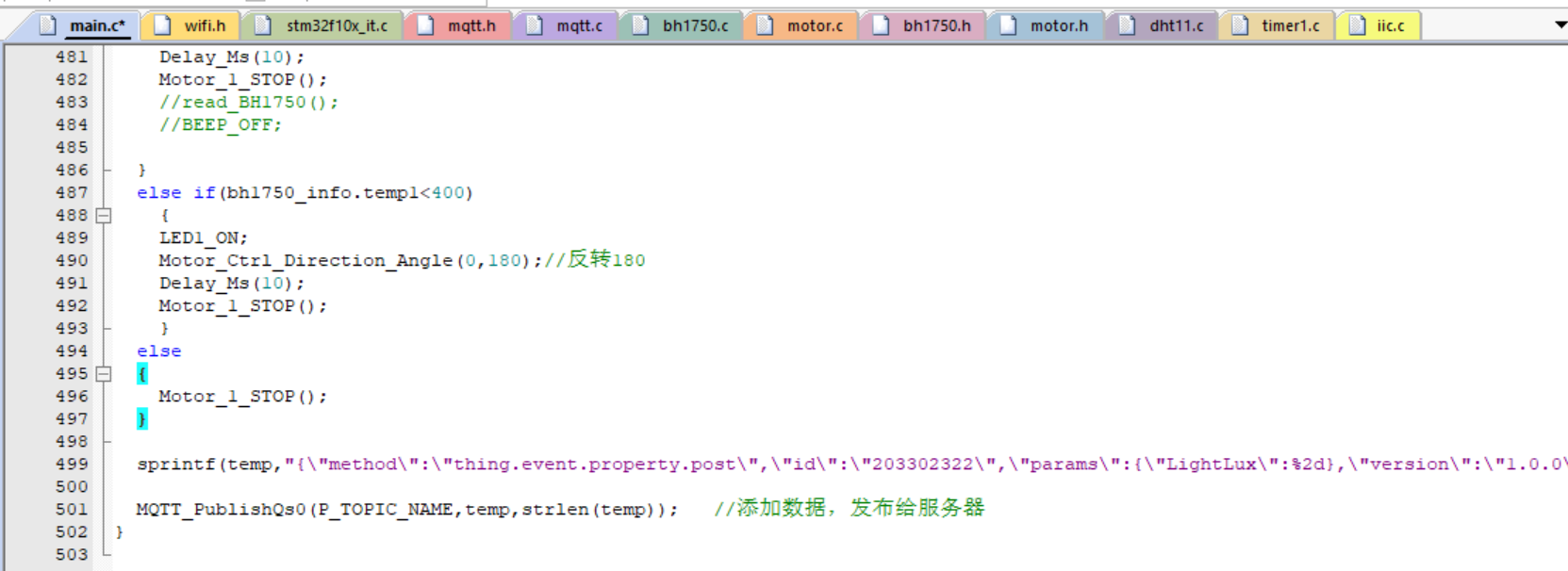This screenshot has height=571, width=1568.
Task: Collapse the code block at line 488
Action: point(104,216)
